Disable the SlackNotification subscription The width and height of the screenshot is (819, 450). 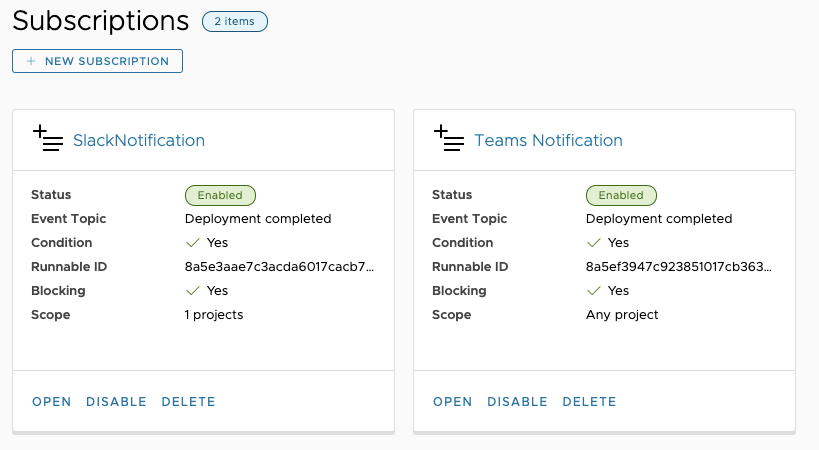(x=116, y=402)
